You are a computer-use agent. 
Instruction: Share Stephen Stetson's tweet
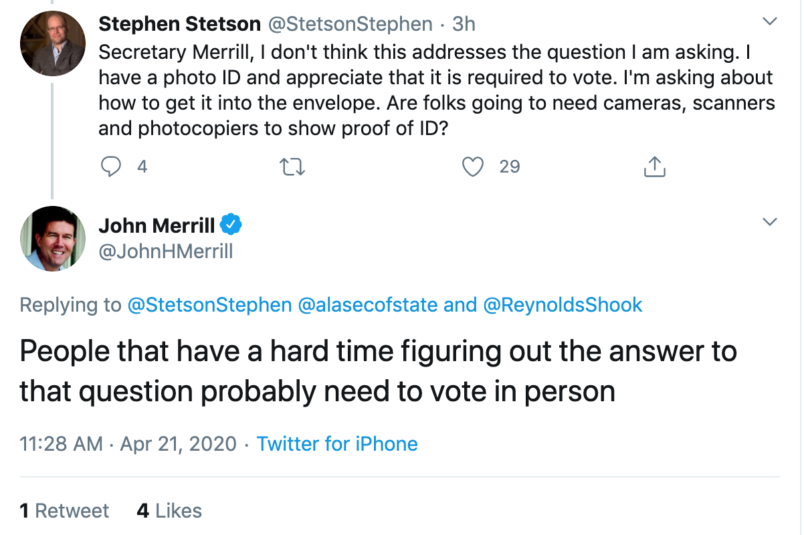[x=655, y=167]
